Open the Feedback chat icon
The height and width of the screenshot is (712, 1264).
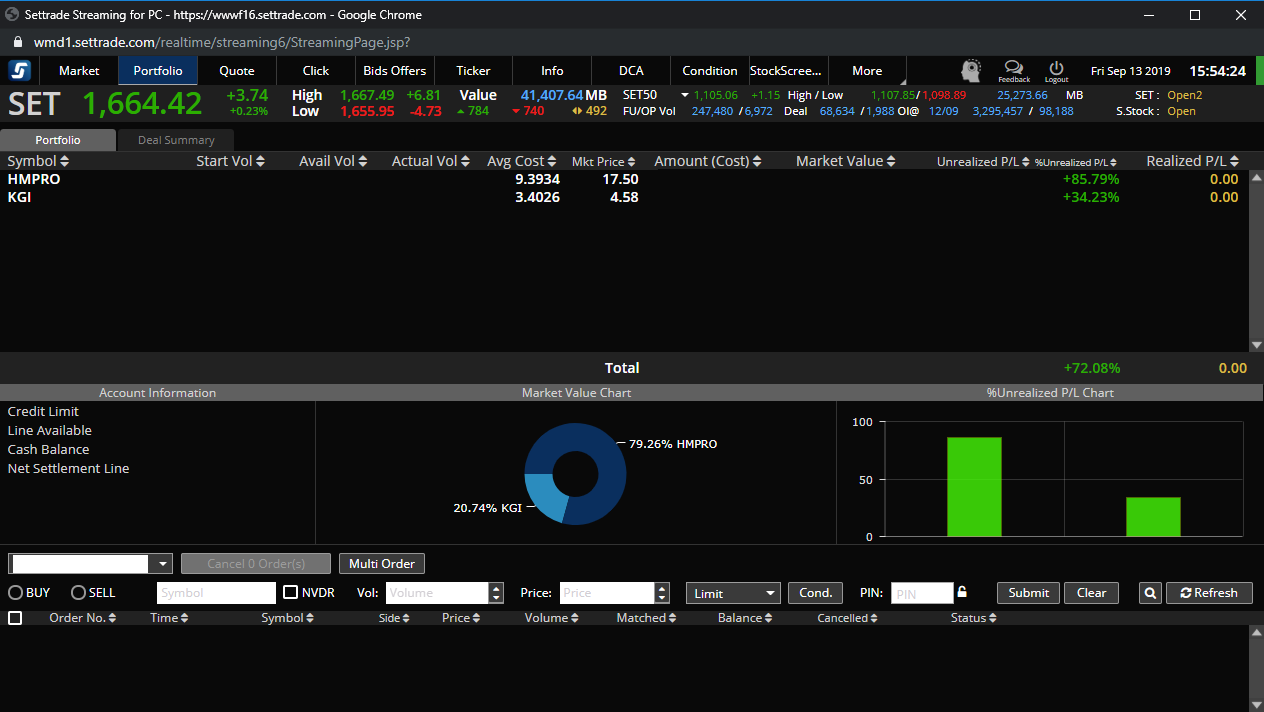(1013, 68)
